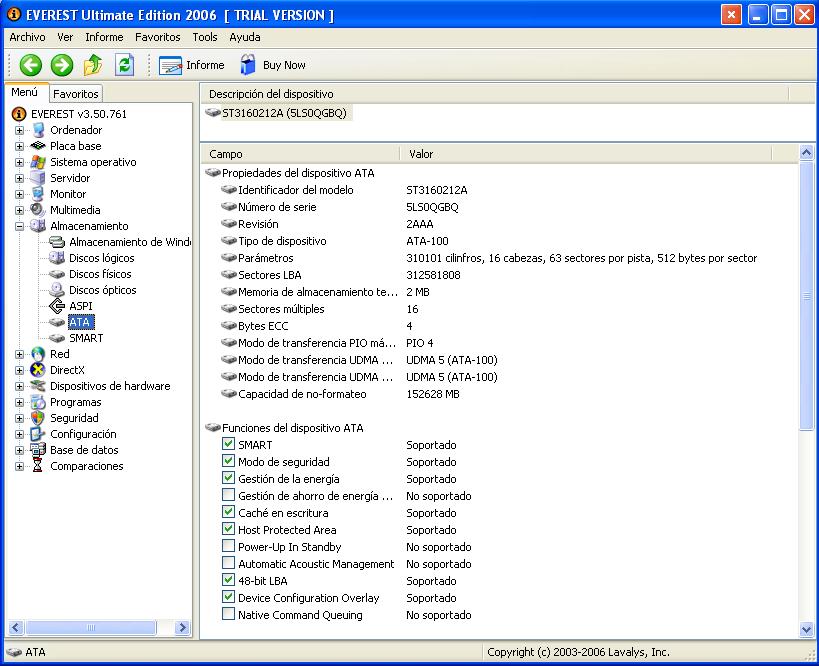Image resolution: width=819 pixels, height=666 pixels.
Task: Open the Informe menu
Action: pyautogui.click(x=104, y=37)
